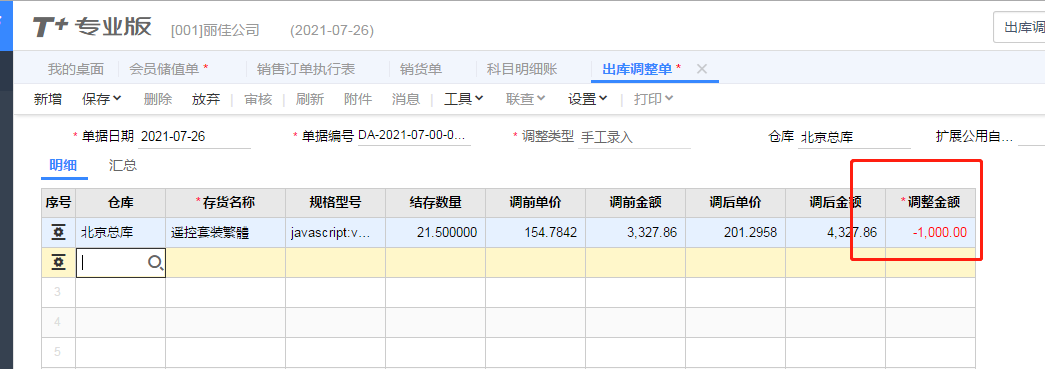Click row number 4 in the grid
The height and width of the screenshot is (369, 1045).
coord(58,322)
